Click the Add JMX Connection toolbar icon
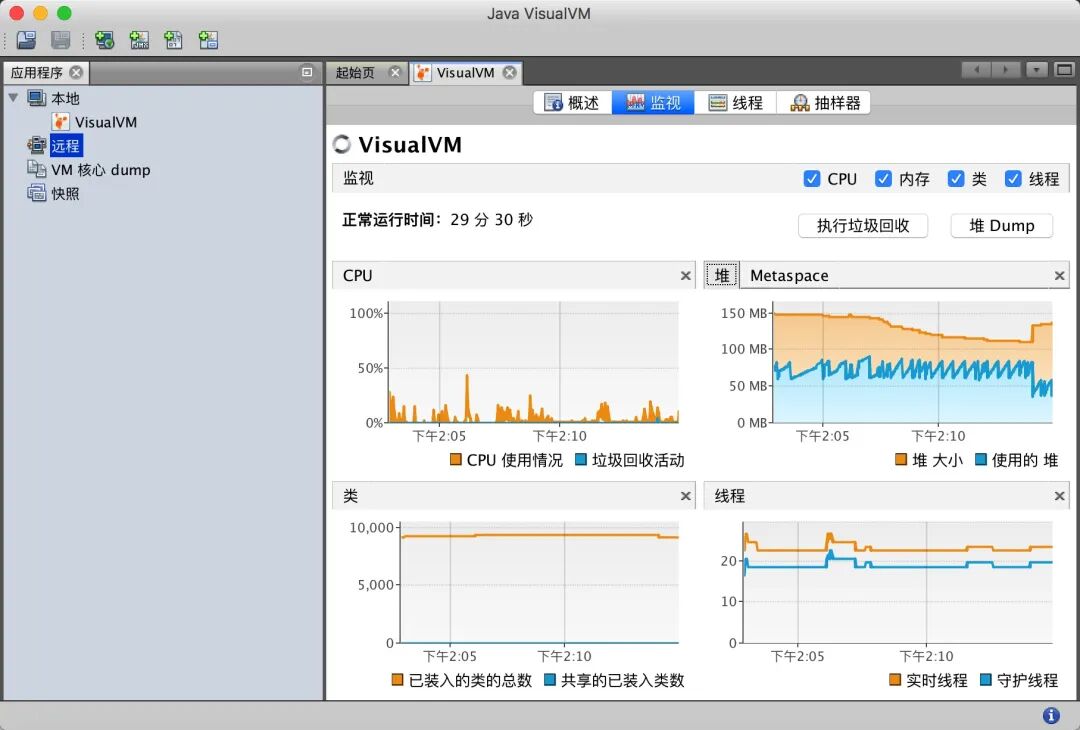The image size is (1080, 730). (x=139, y=40)
